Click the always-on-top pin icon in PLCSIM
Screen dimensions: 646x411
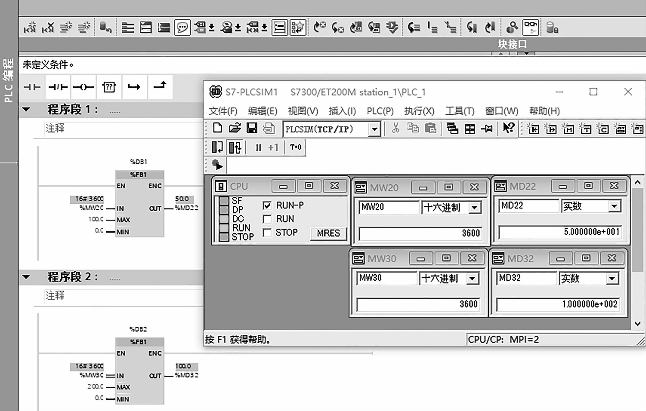[x=487, y=129]
